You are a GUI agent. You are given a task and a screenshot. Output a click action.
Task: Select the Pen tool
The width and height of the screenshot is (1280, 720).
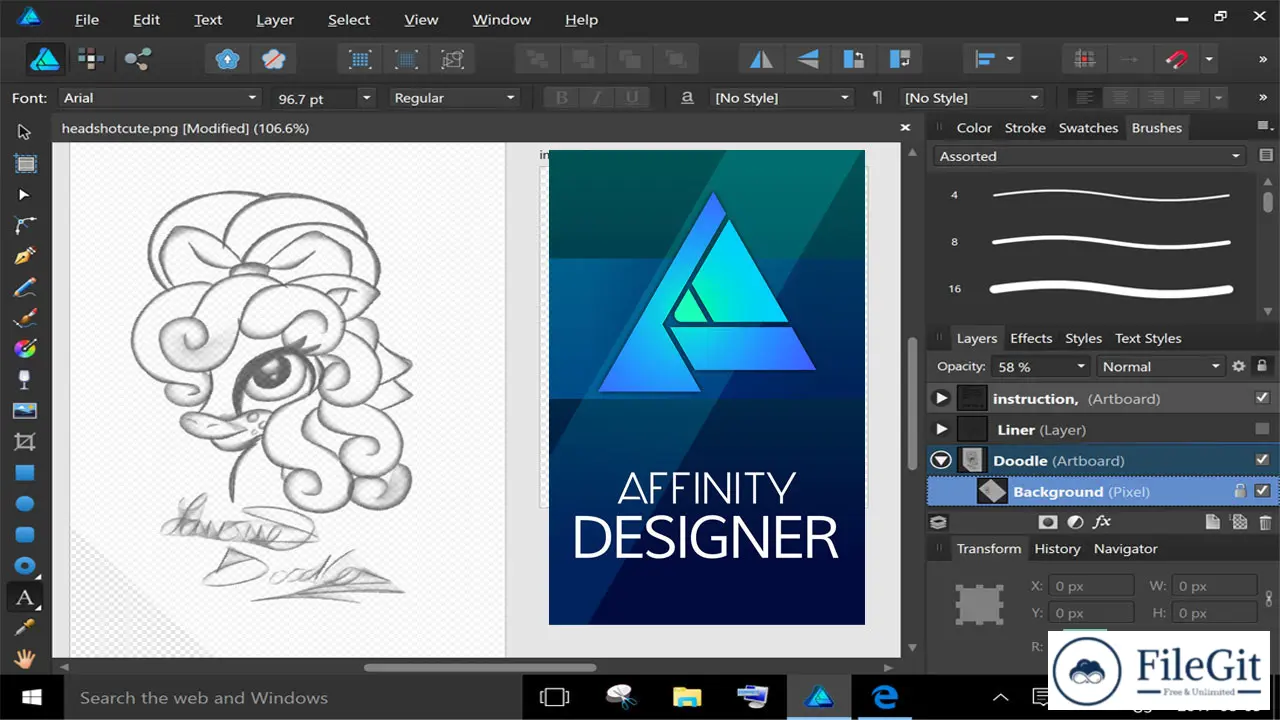pyautogui.click(x=25, y=256)
